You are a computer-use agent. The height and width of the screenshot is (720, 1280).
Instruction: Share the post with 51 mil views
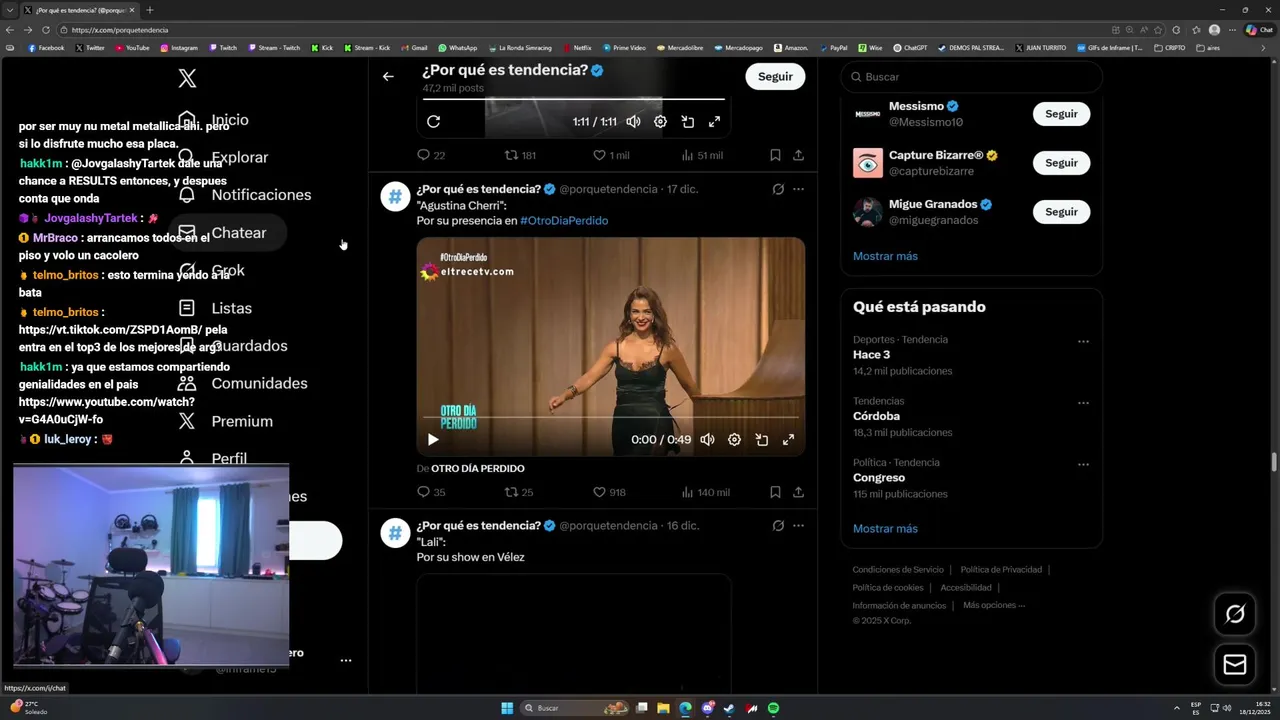[x=798, y=155]
